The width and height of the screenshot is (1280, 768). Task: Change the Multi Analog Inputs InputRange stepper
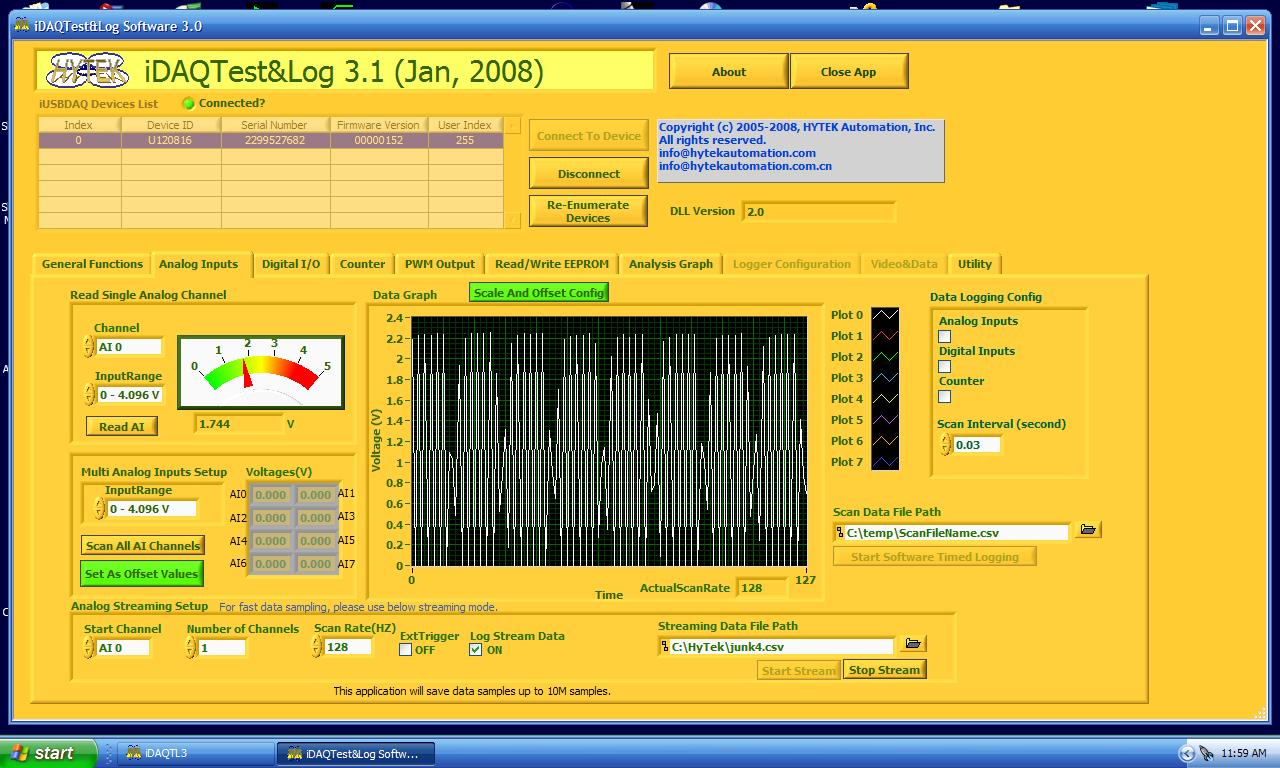click(99, 509)
